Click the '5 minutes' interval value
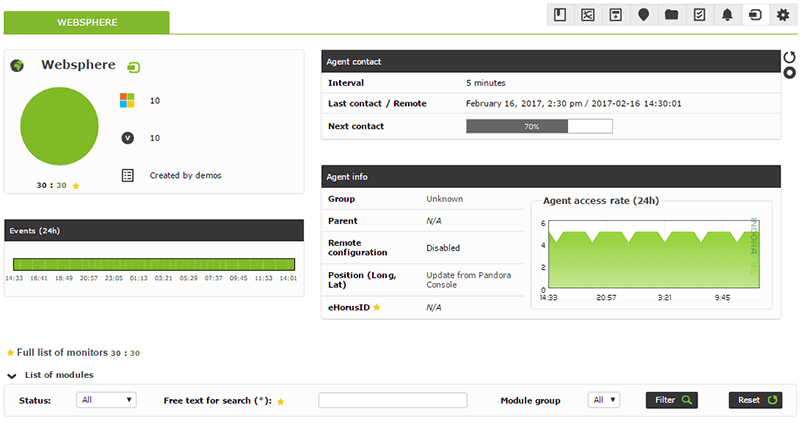The height and width of the screenshot is (425, 800). [x=485, y=83]
